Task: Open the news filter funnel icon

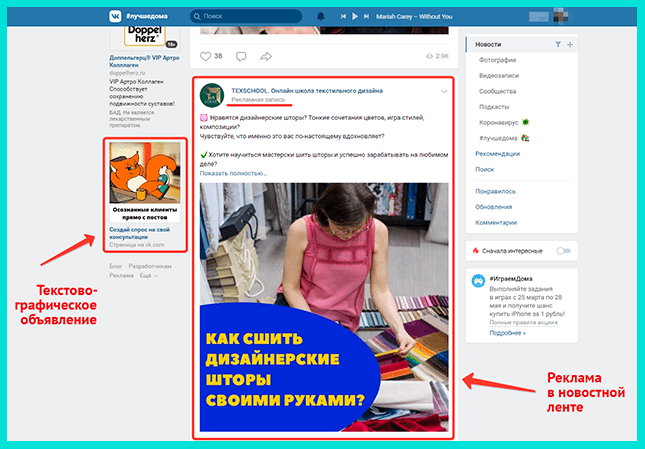Action: (x=558, y=44)
